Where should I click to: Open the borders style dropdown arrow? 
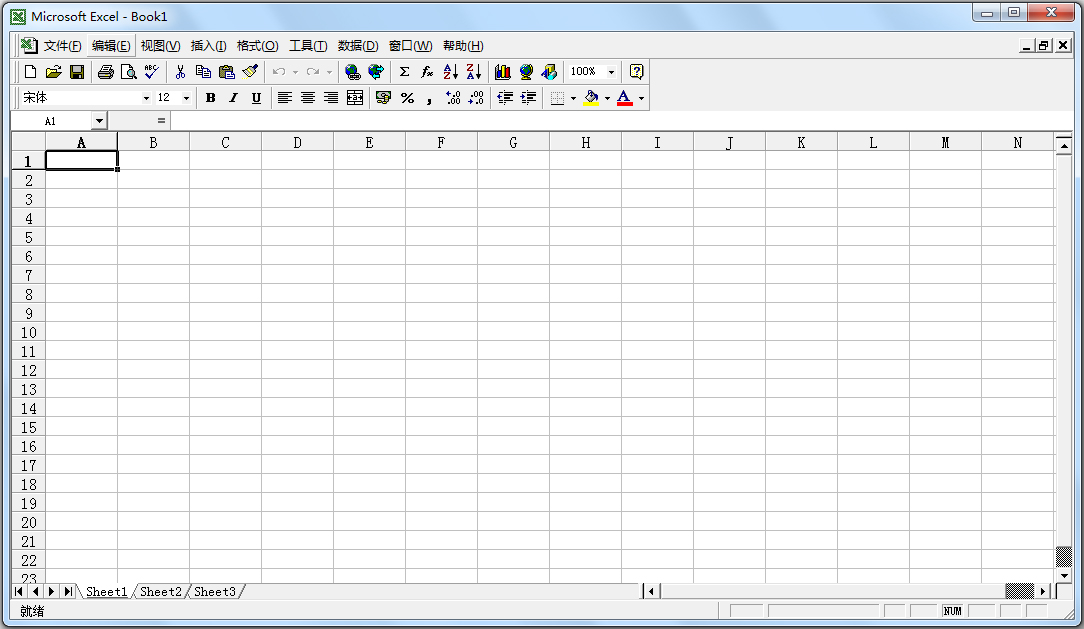coord(573,98)
